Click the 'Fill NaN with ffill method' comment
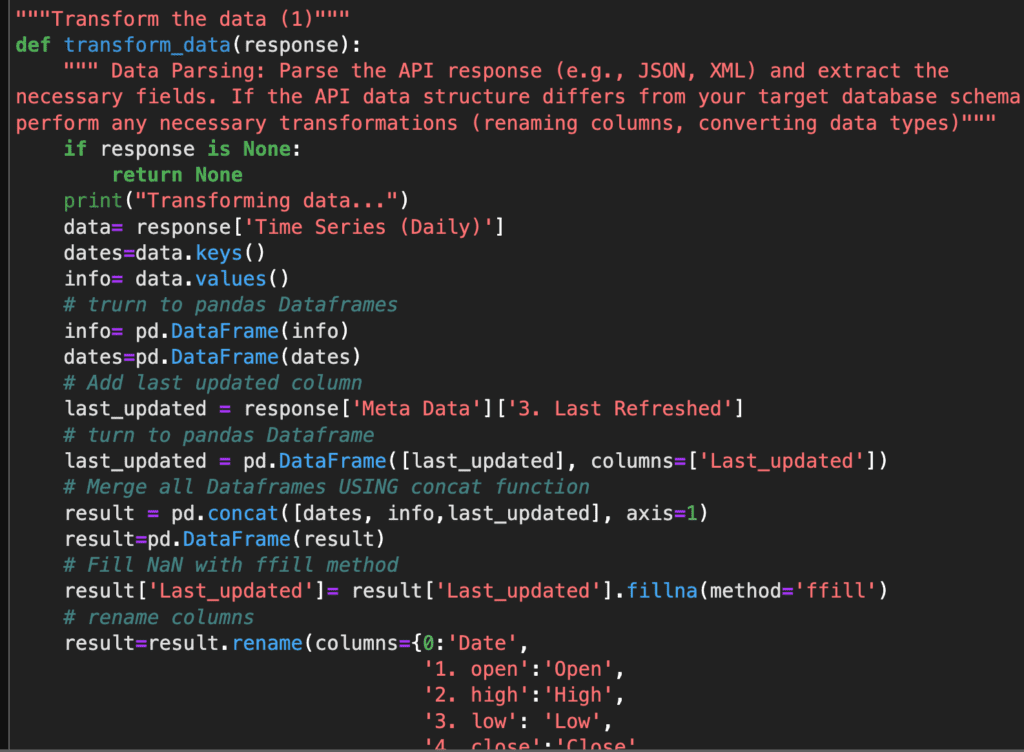 coord(230,565)
